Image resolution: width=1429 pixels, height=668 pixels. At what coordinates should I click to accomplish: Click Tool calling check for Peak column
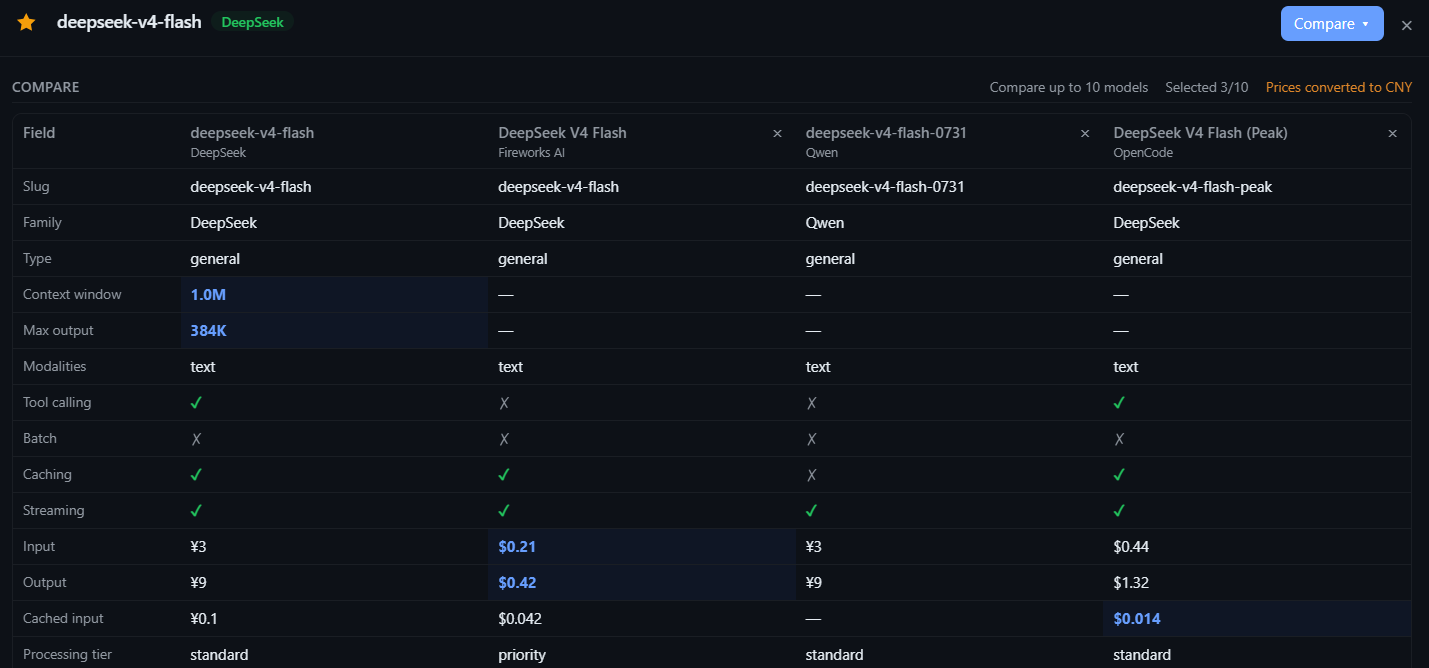coord(1119,402)
